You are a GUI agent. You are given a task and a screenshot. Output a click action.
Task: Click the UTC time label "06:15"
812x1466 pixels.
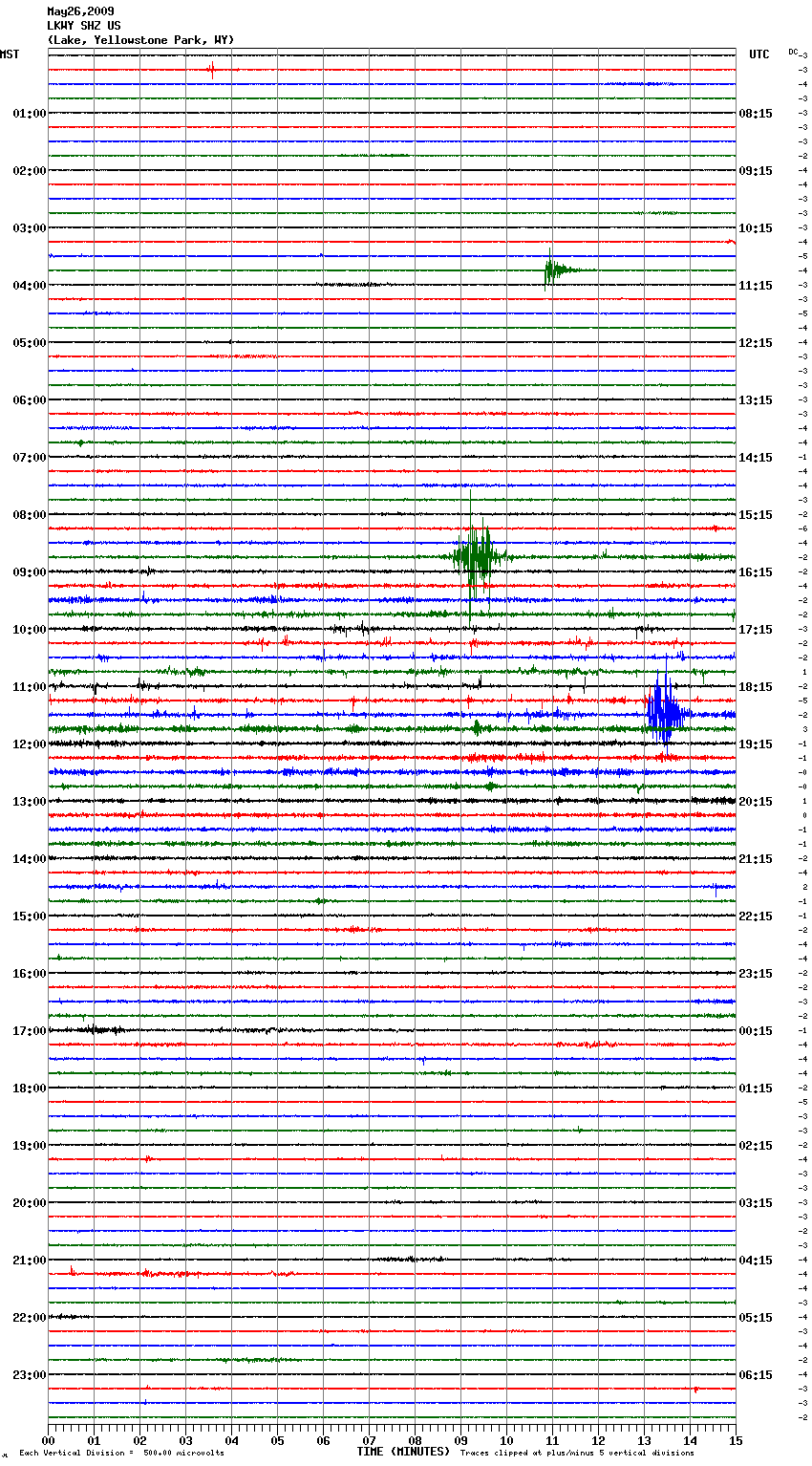coord(756,1375)
